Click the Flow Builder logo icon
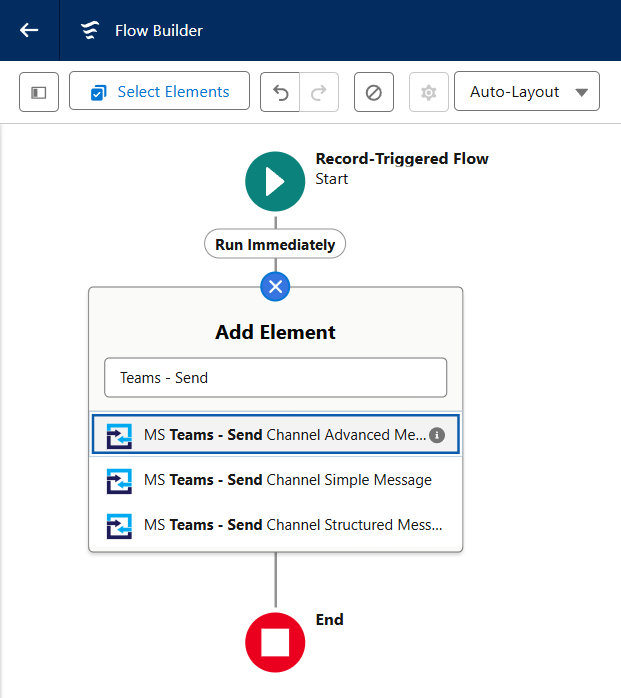Viewport: 621px width, 698px height. click(x=89, y=30)
